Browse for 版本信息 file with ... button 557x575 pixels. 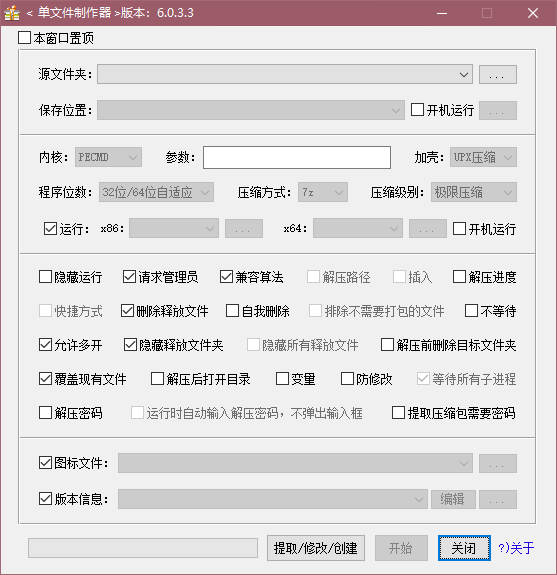498,499
